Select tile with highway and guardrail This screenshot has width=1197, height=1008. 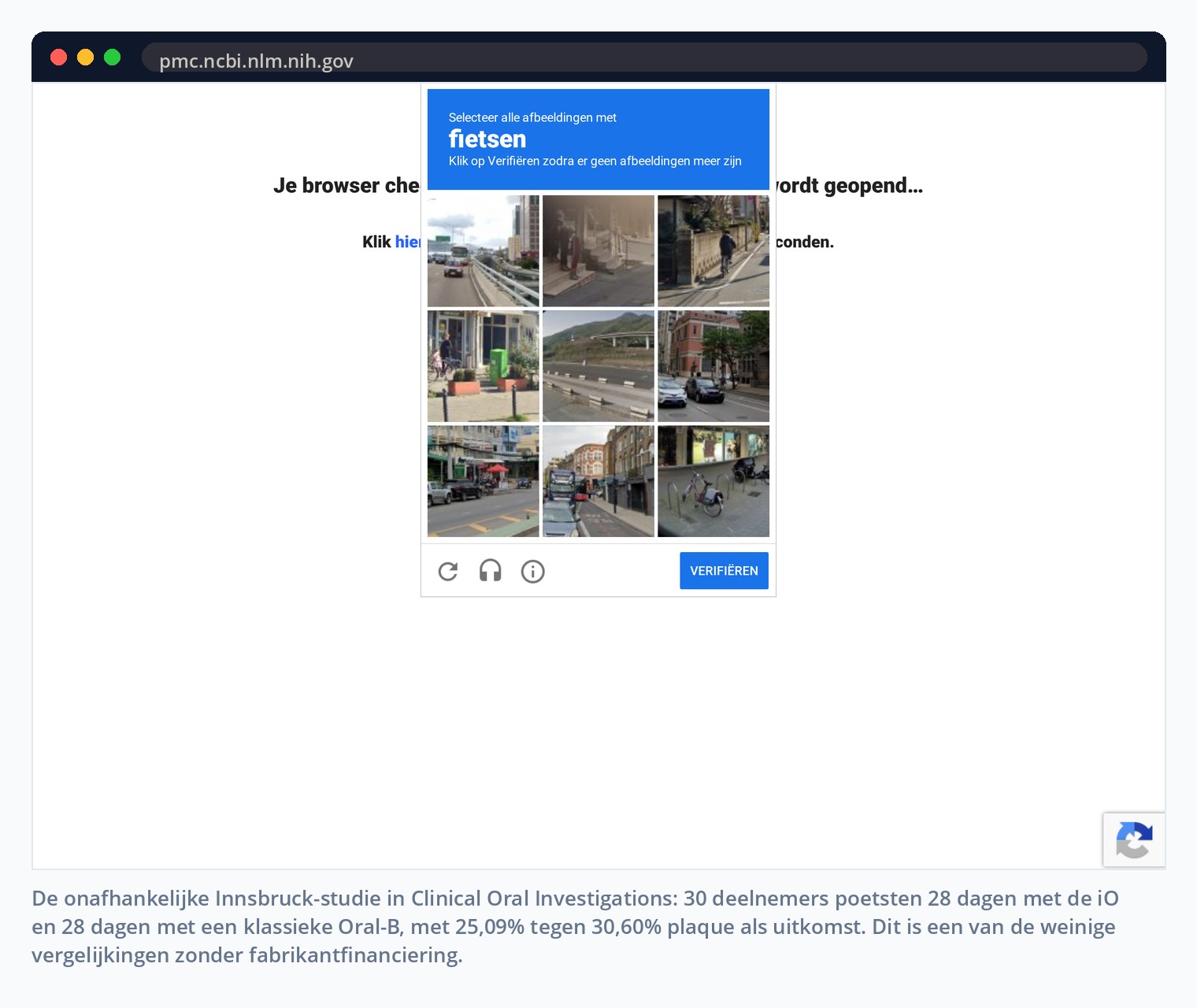(484, 251)
